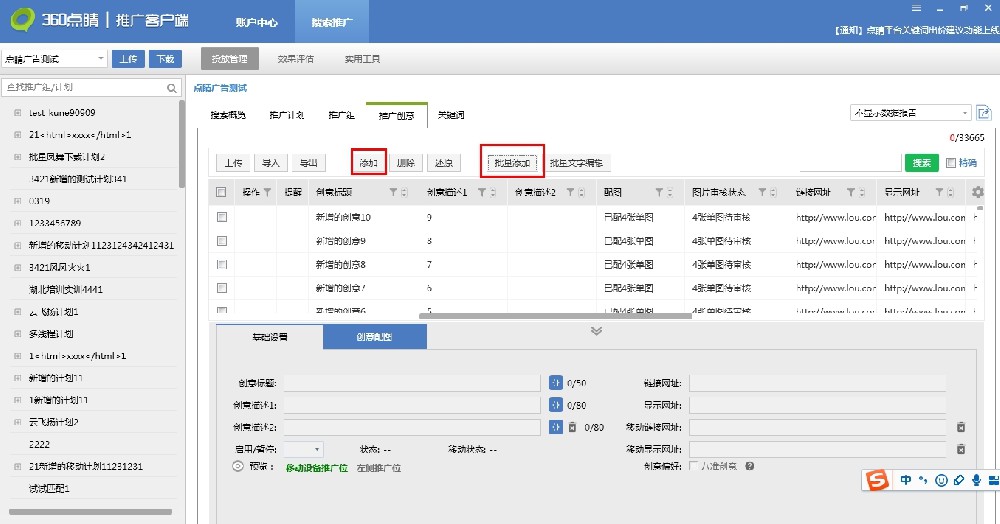Click the 批量添加 button
The width and height of the screenshot is (1000, 524).
pyautogui.click(x=512, y=163)
